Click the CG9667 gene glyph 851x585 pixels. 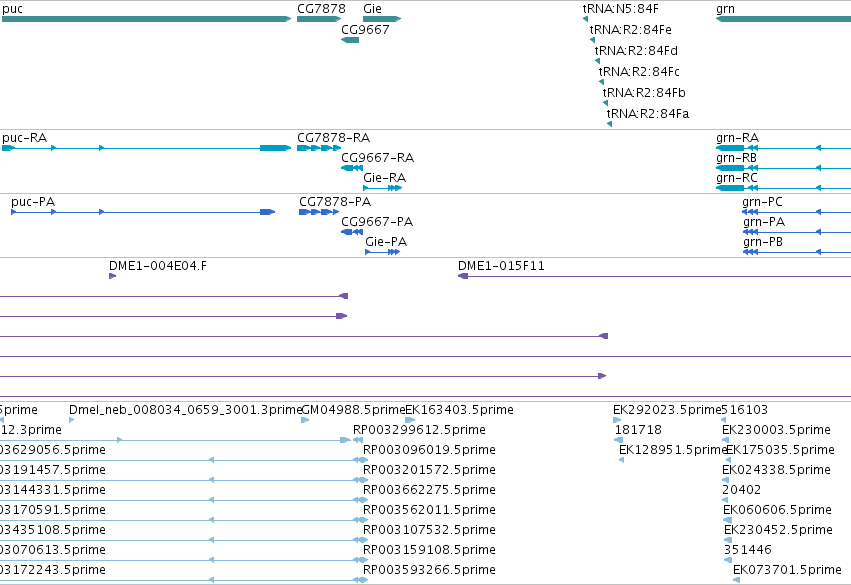pyautogui.click(x=350, y=40)
